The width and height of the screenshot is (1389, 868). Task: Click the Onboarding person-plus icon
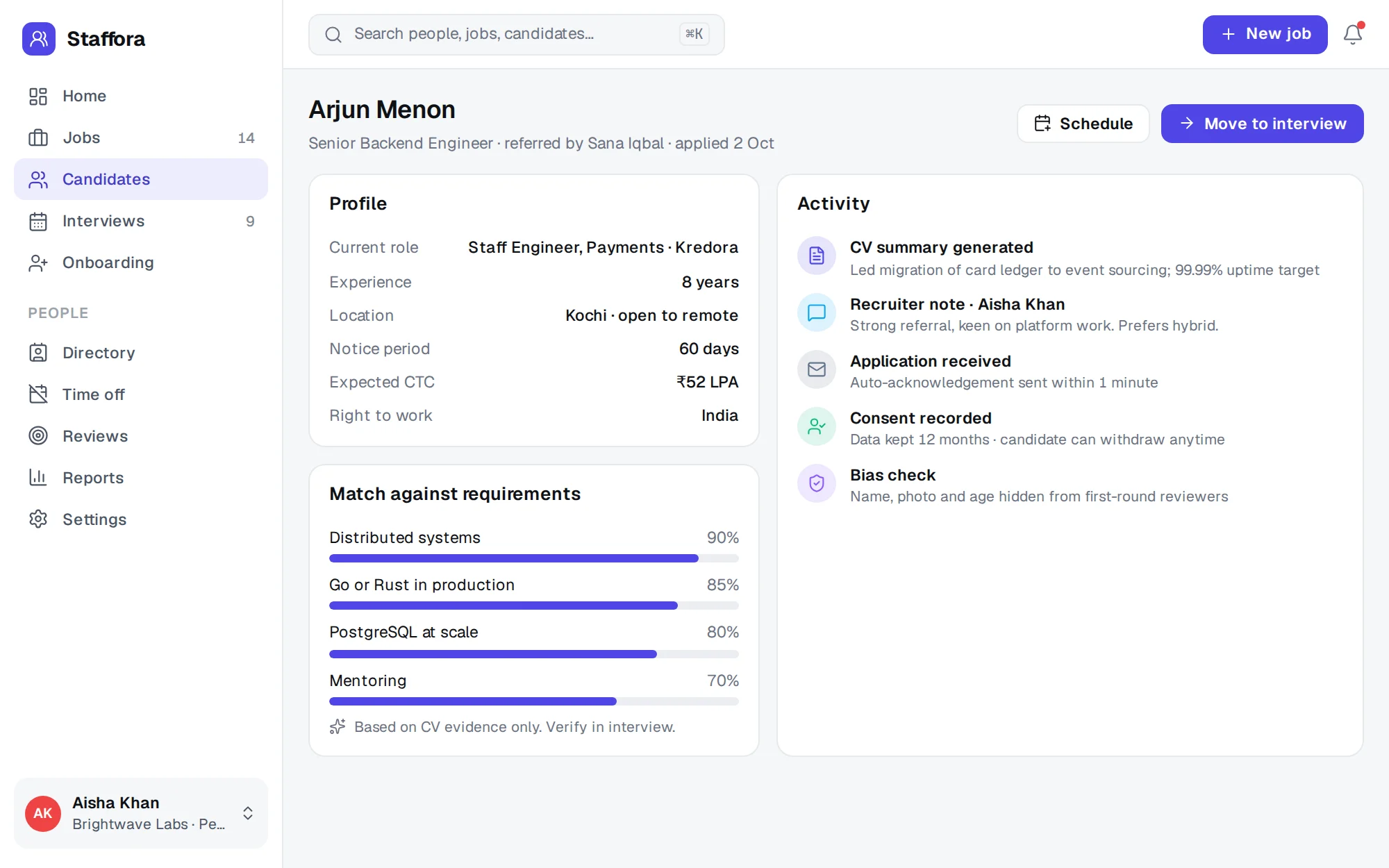[x=38, y=262]
